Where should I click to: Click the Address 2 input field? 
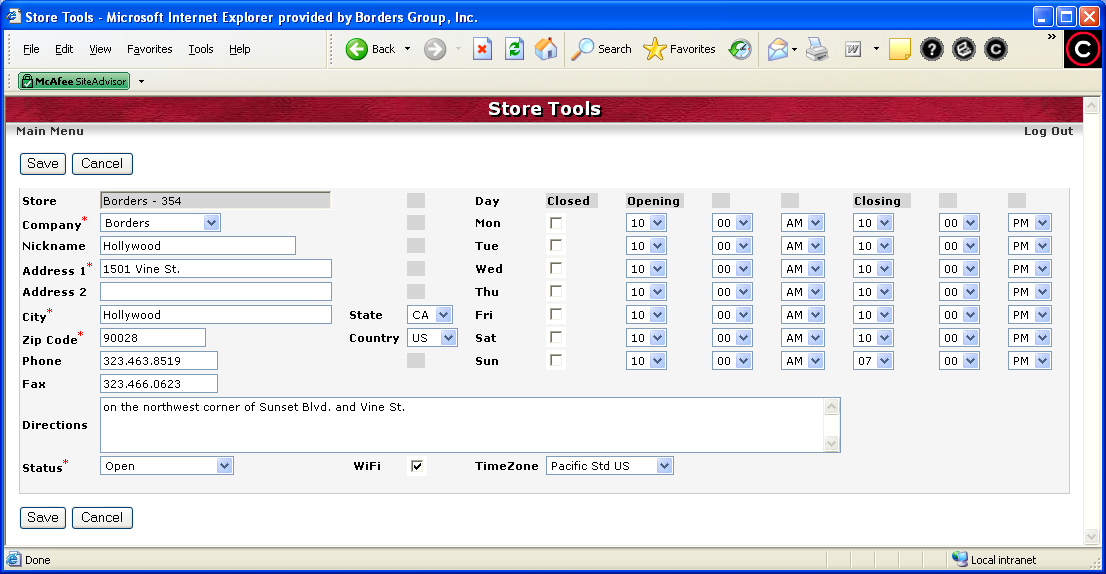pos(216,291)
